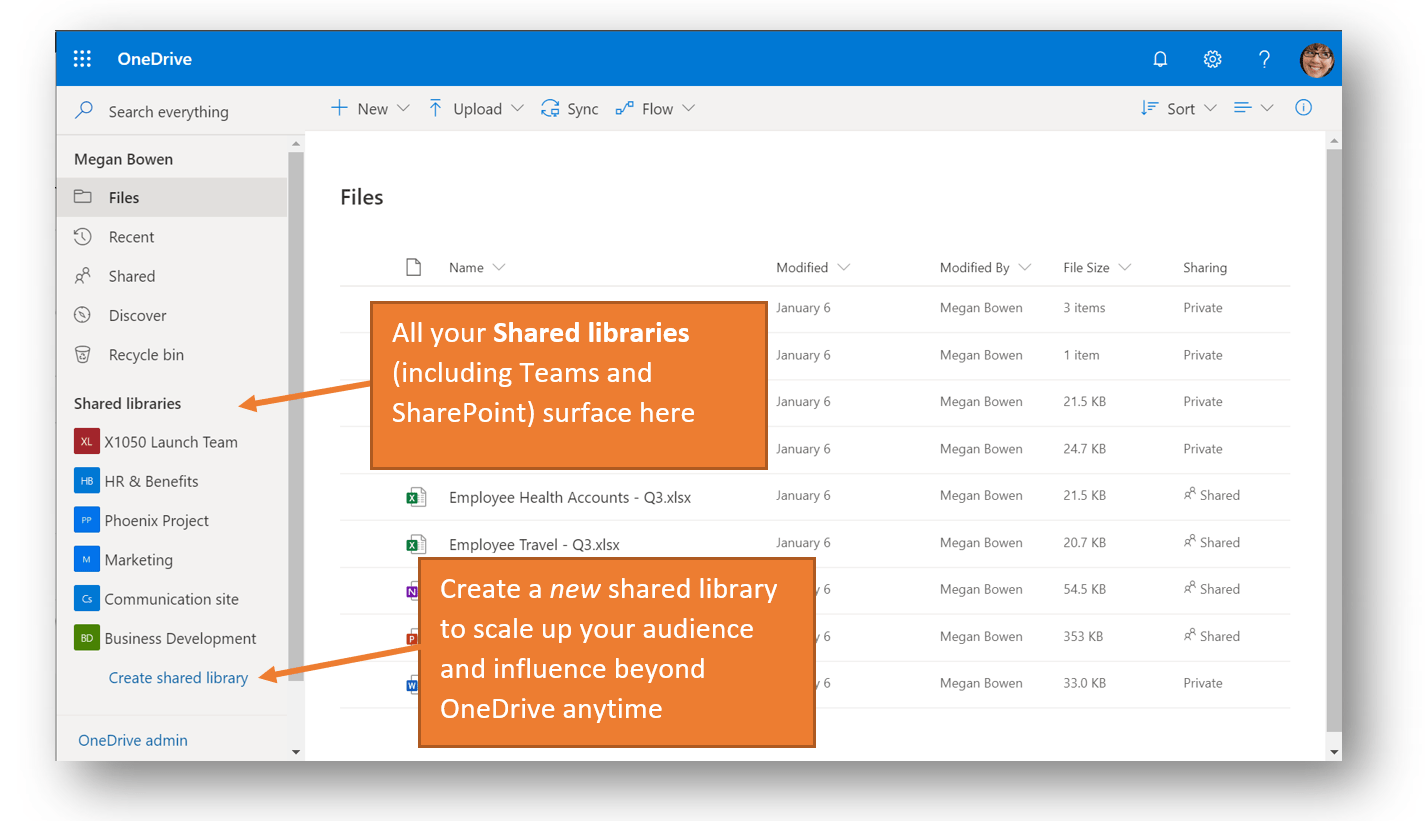Open the OneDrive admin link
Screen dimensions: 1425x821
tap(132, 740)
